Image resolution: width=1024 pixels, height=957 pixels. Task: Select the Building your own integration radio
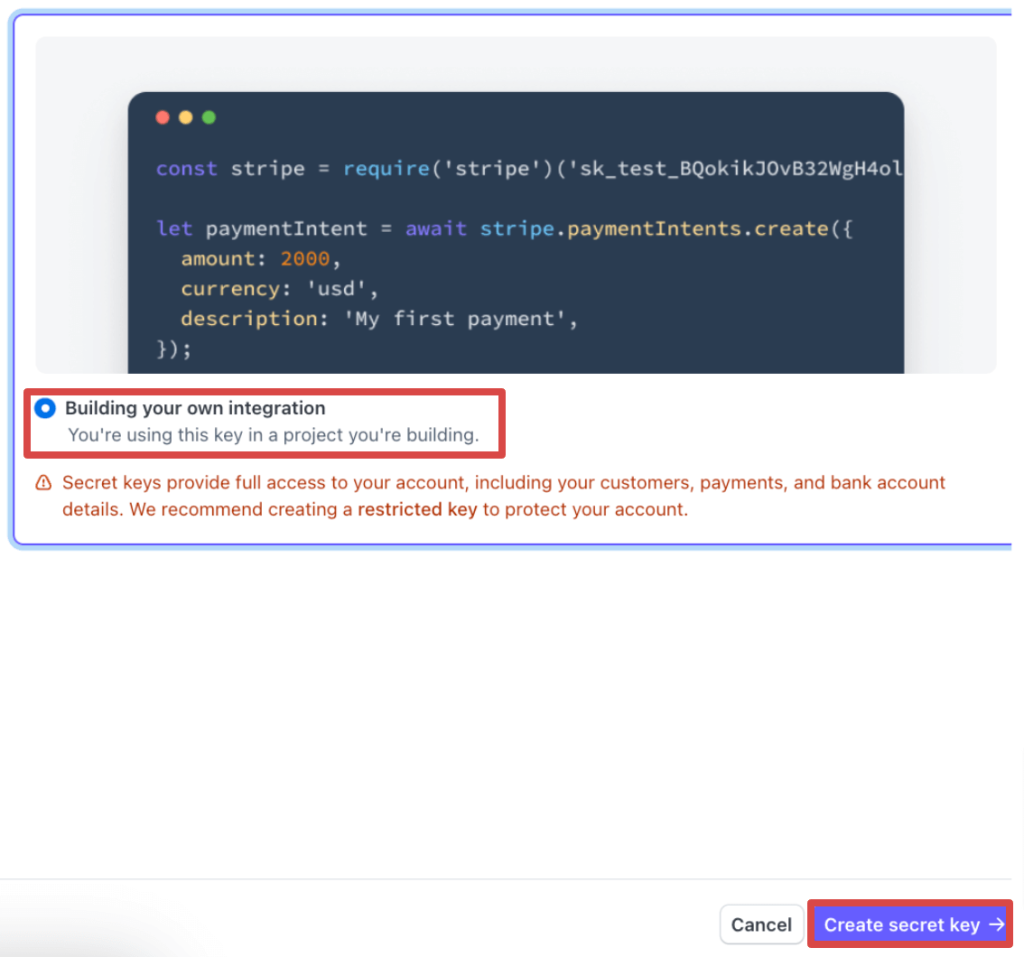pyautogui.click(x=45, y=408)
